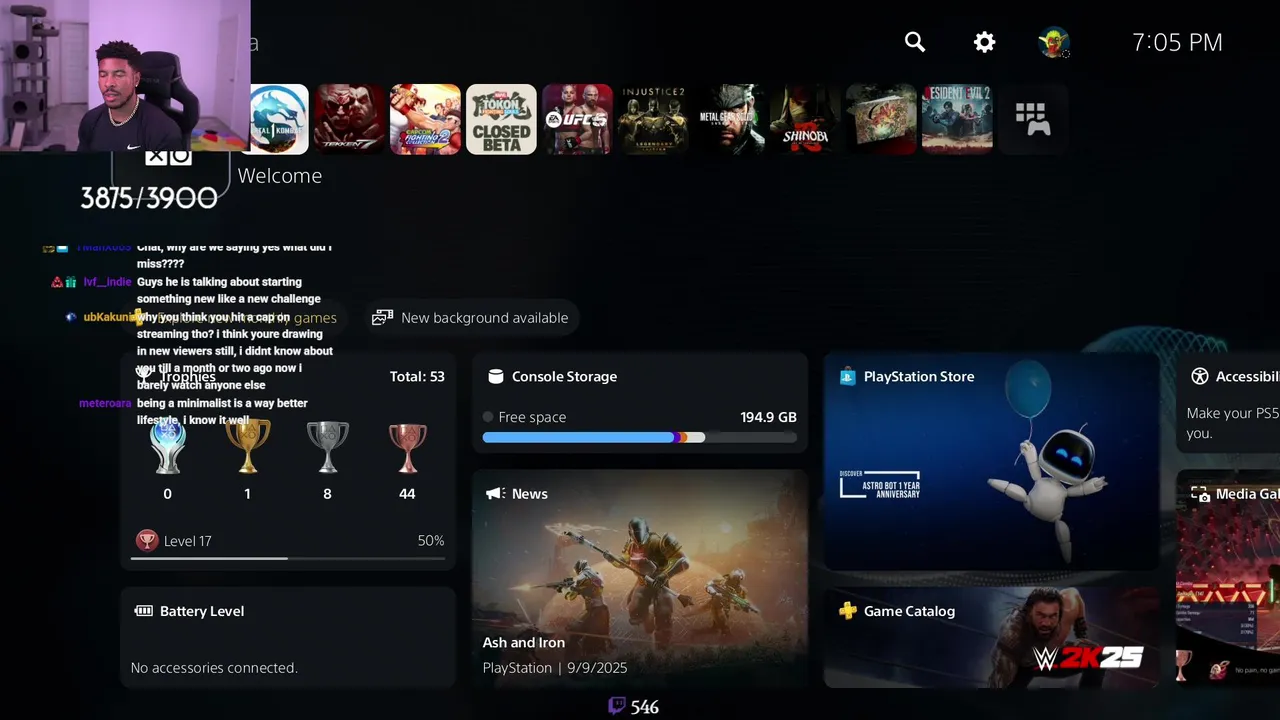Open the Game Library grid icon

tap(1033, 119)
